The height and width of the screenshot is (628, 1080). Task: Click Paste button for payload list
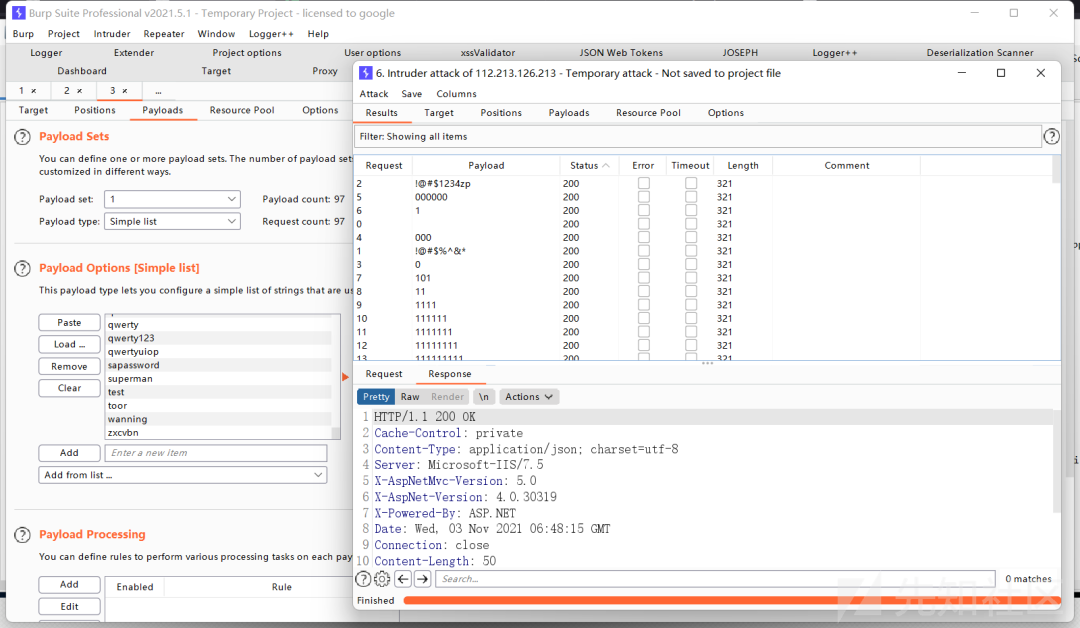click(69, 322)
